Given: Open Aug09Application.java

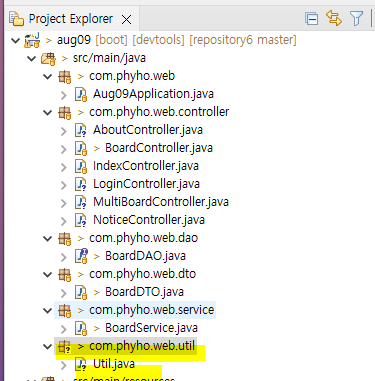Looking at the screenshot, I should pos(153,94).
